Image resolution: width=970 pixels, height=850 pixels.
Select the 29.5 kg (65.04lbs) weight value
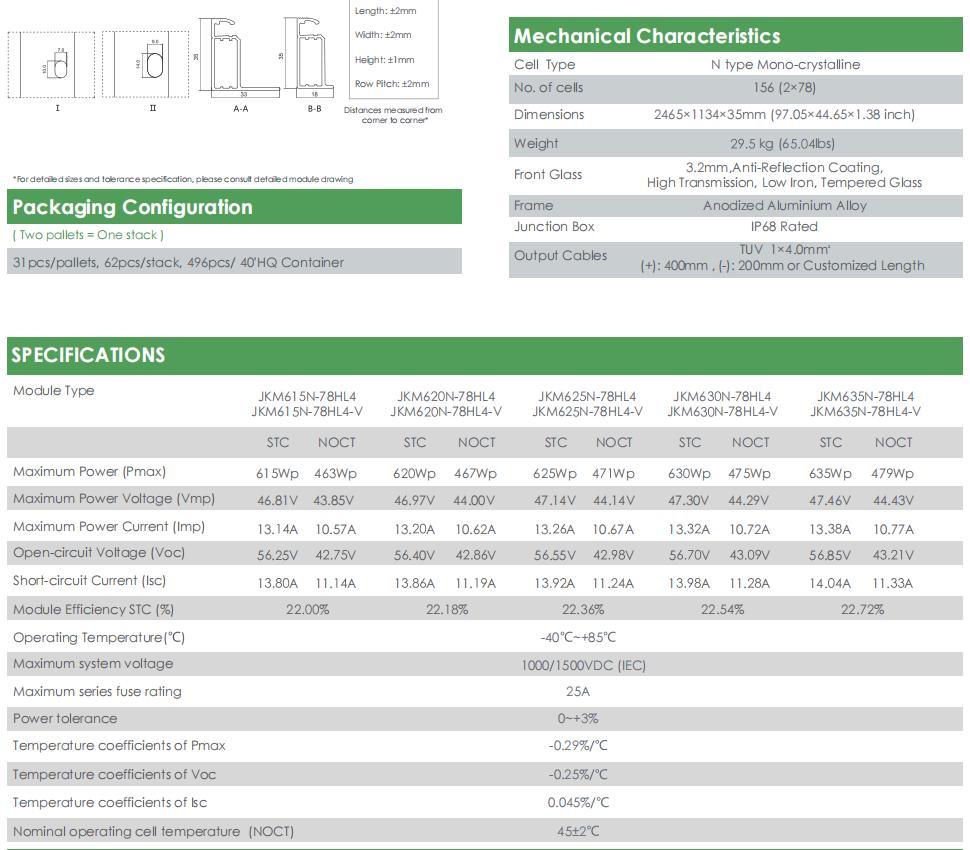click(x=784, y=143)
